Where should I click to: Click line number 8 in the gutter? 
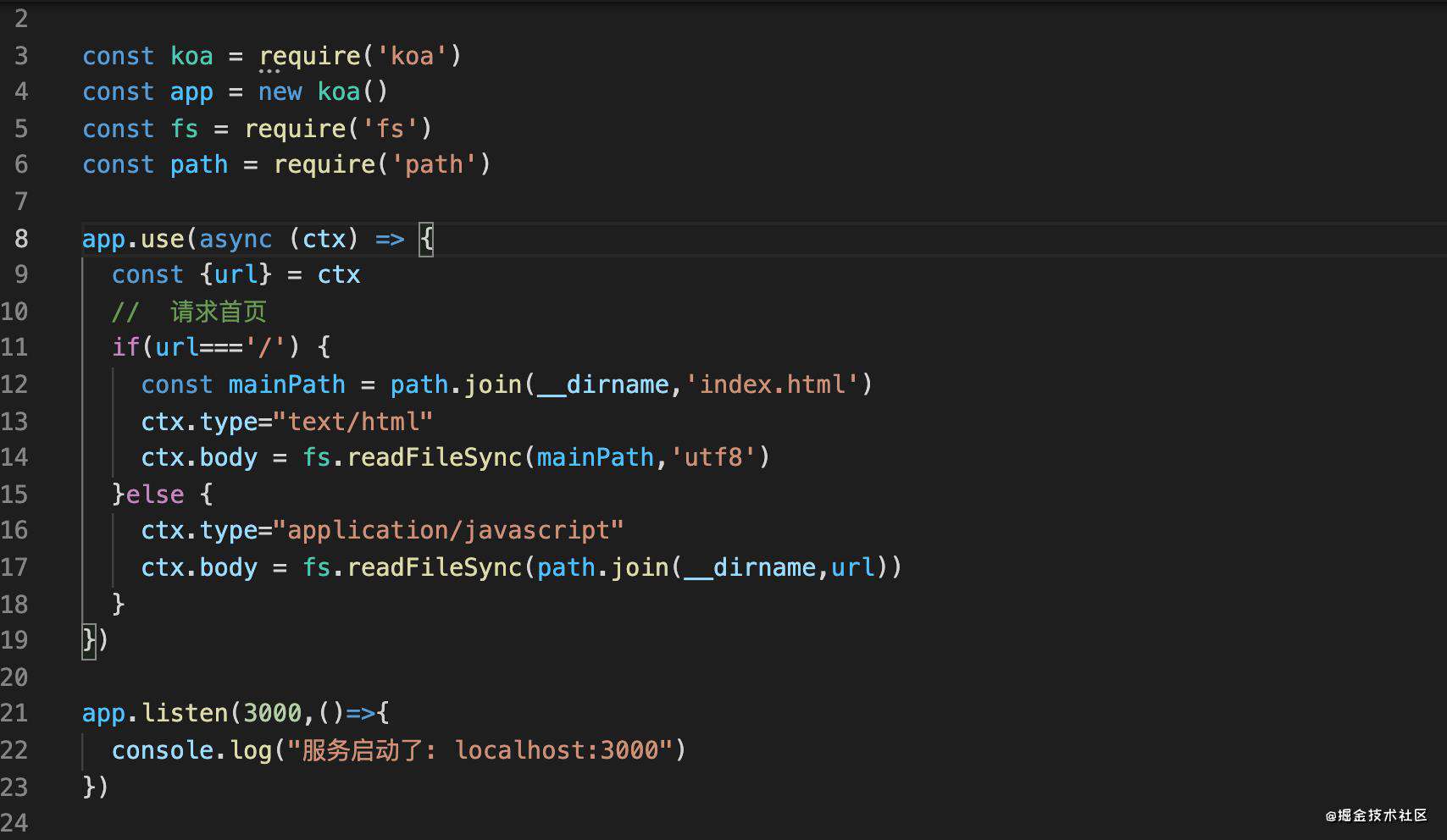coord(21,239)
